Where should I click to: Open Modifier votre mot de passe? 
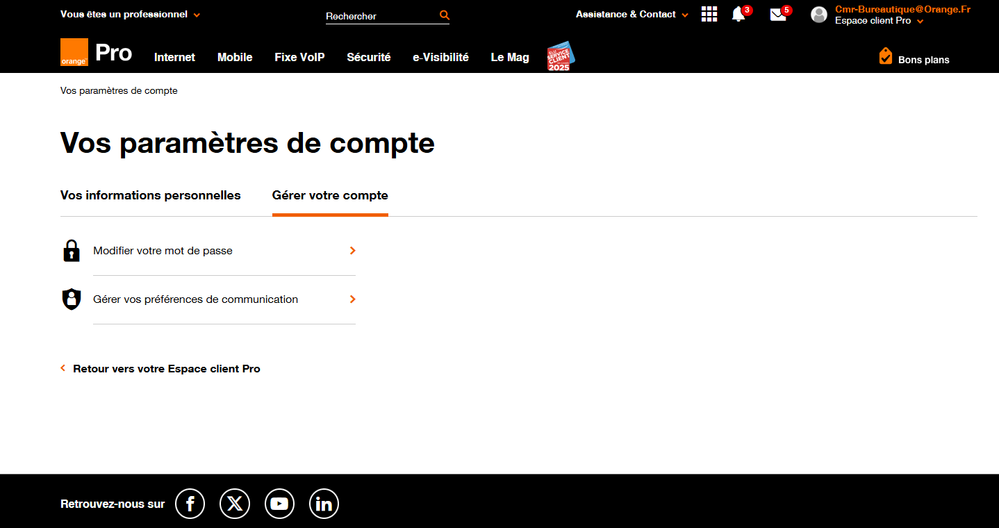click(x=224, y=251)
